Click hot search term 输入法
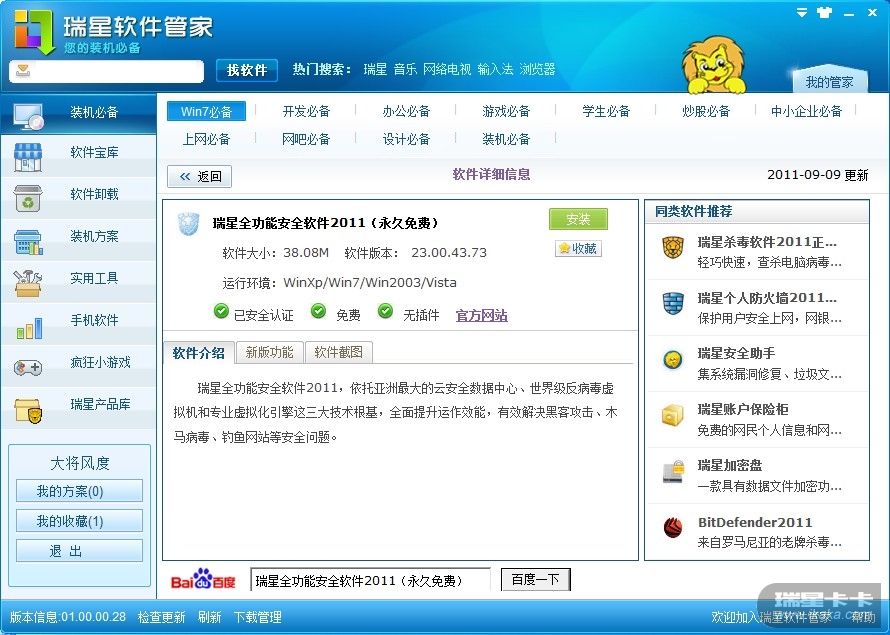 click(496, 70)
